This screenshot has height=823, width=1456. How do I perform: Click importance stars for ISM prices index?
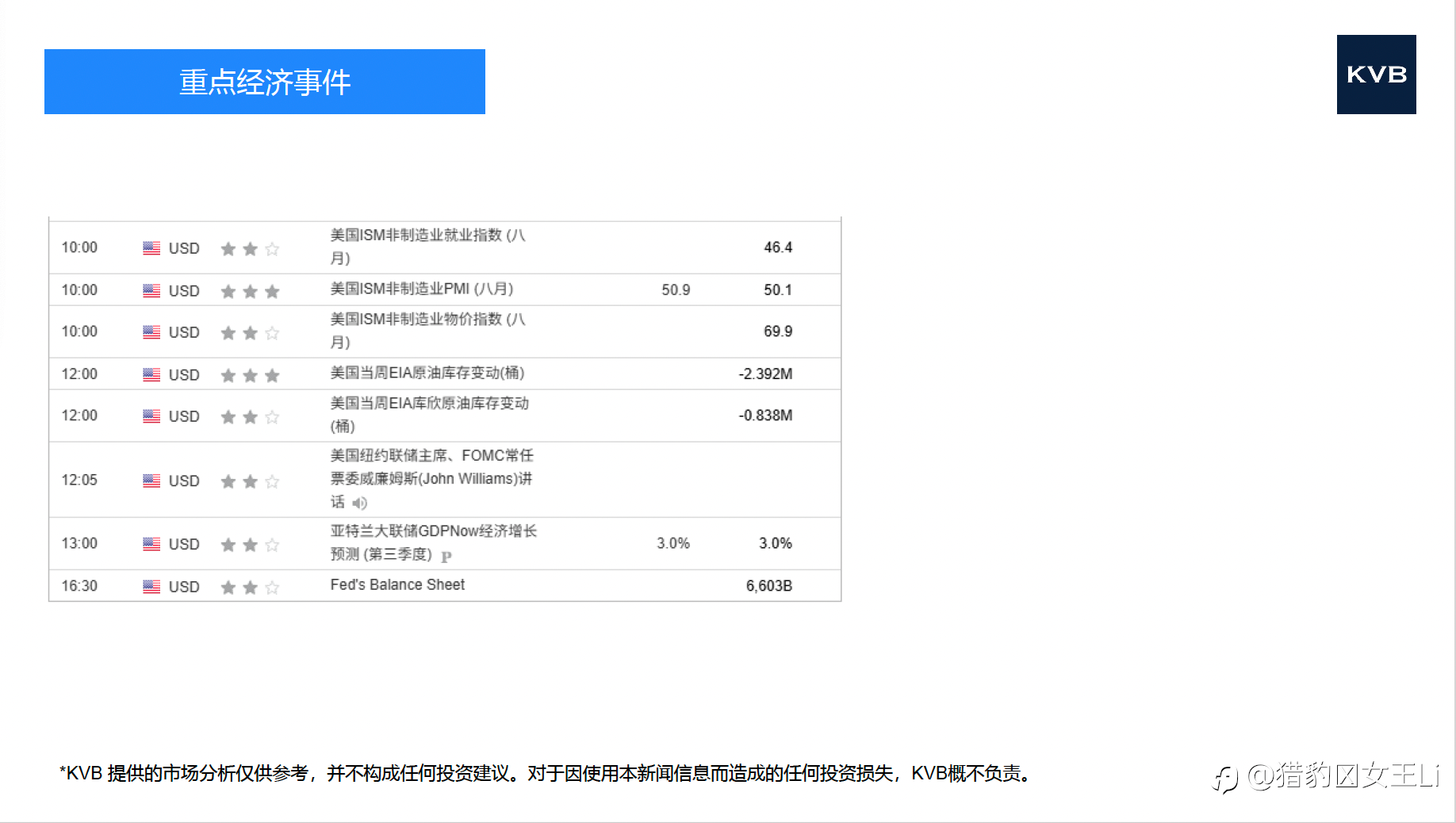[x=250, y=333]
